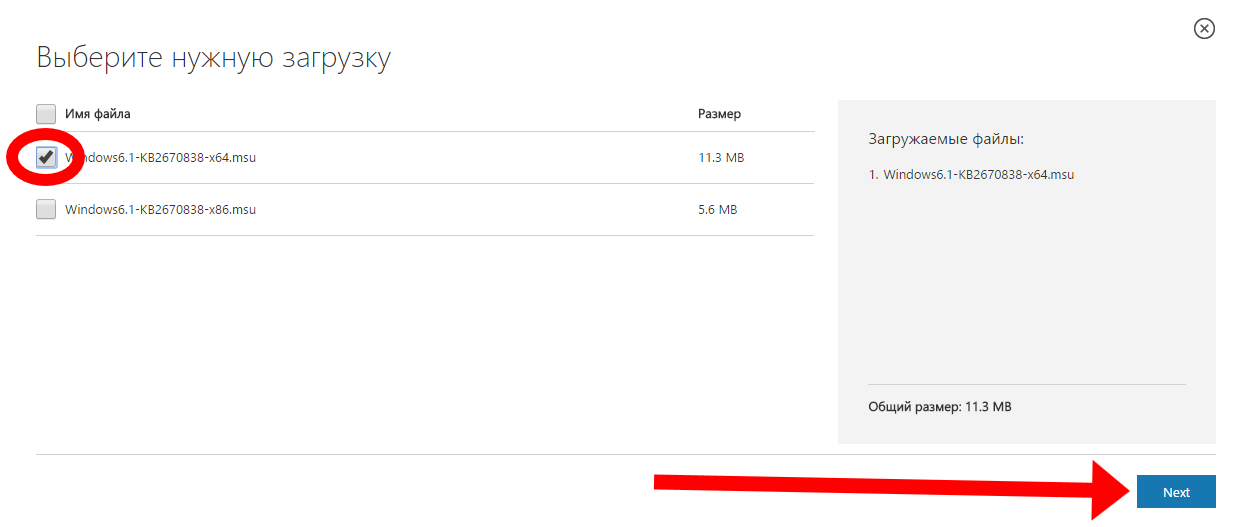Toggle the select-all checkbox beside Имя файла
Screen dimensions: 1251x527
[46, 114]
